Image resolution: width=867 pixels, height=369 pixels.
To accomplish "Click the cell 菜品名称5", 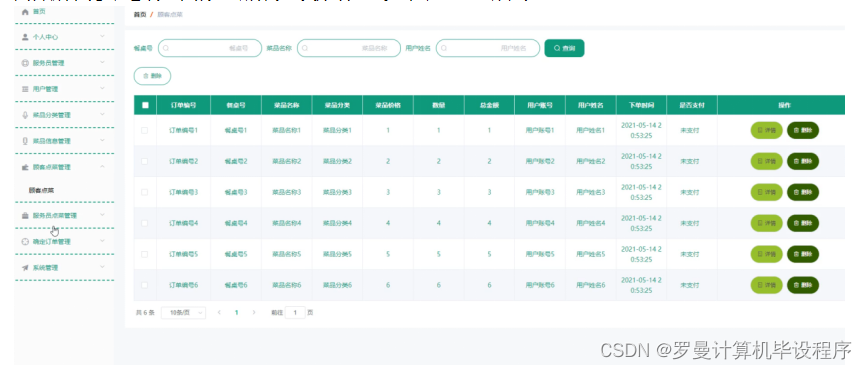I will coord(286,254).
